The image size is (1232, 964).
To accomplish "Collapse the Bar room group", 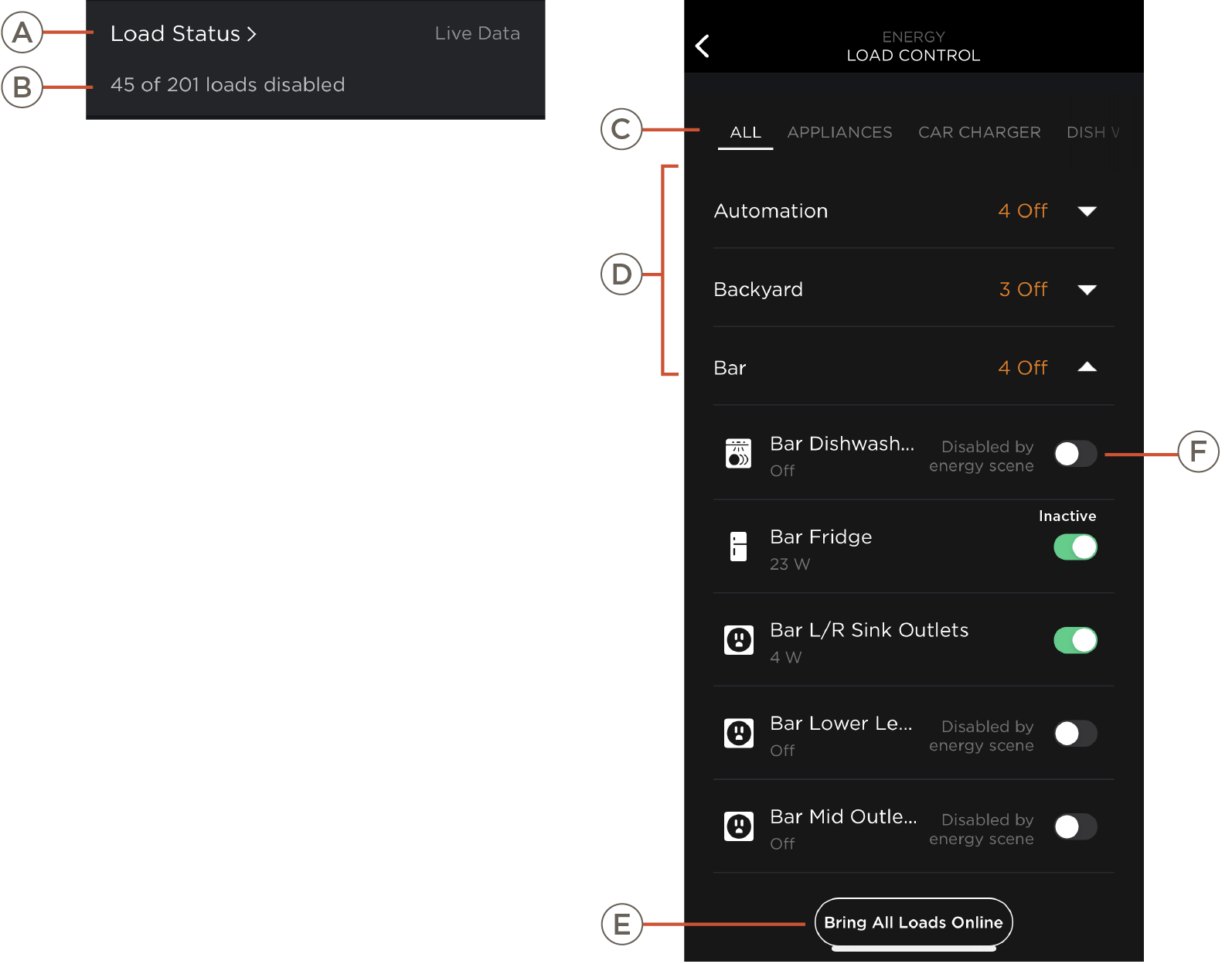I will (x=1087, y=368).
